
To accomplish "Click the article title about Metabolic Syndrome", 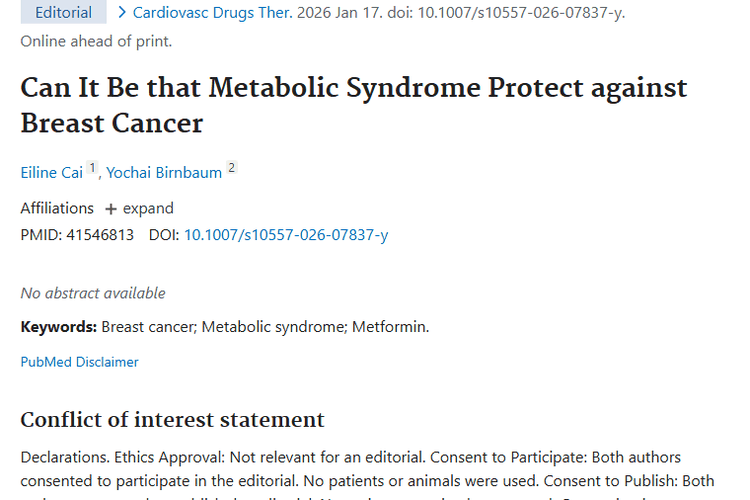I will click(x=353, y=105).
